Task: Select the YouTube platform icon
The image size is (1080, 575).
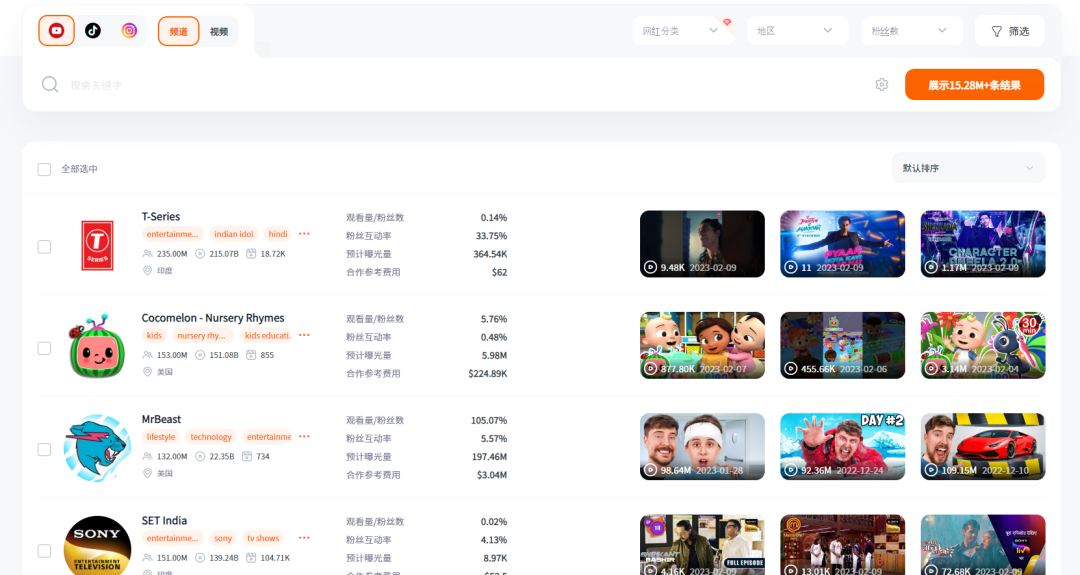Action: click(x=56, y=31)
